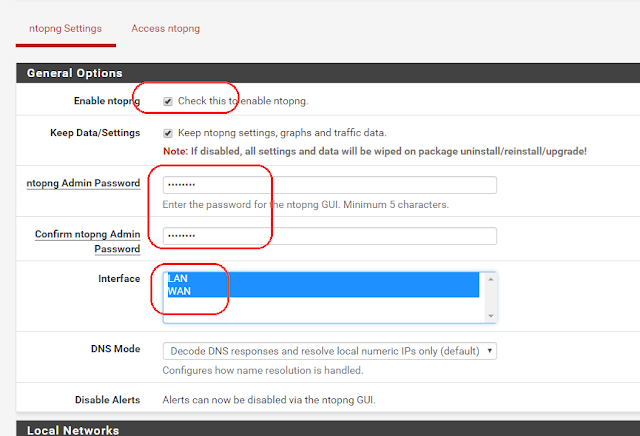Click the 'Check this to enable ntopng' text

click(x=243, y=101)
